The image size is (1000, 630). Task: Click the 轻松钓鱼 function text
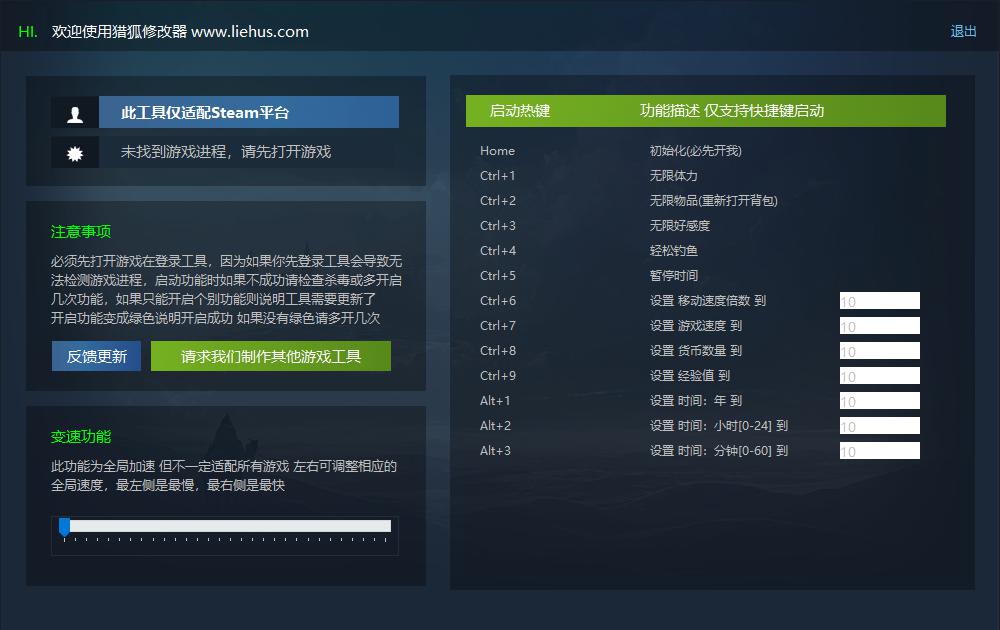(x=673, y=251)
